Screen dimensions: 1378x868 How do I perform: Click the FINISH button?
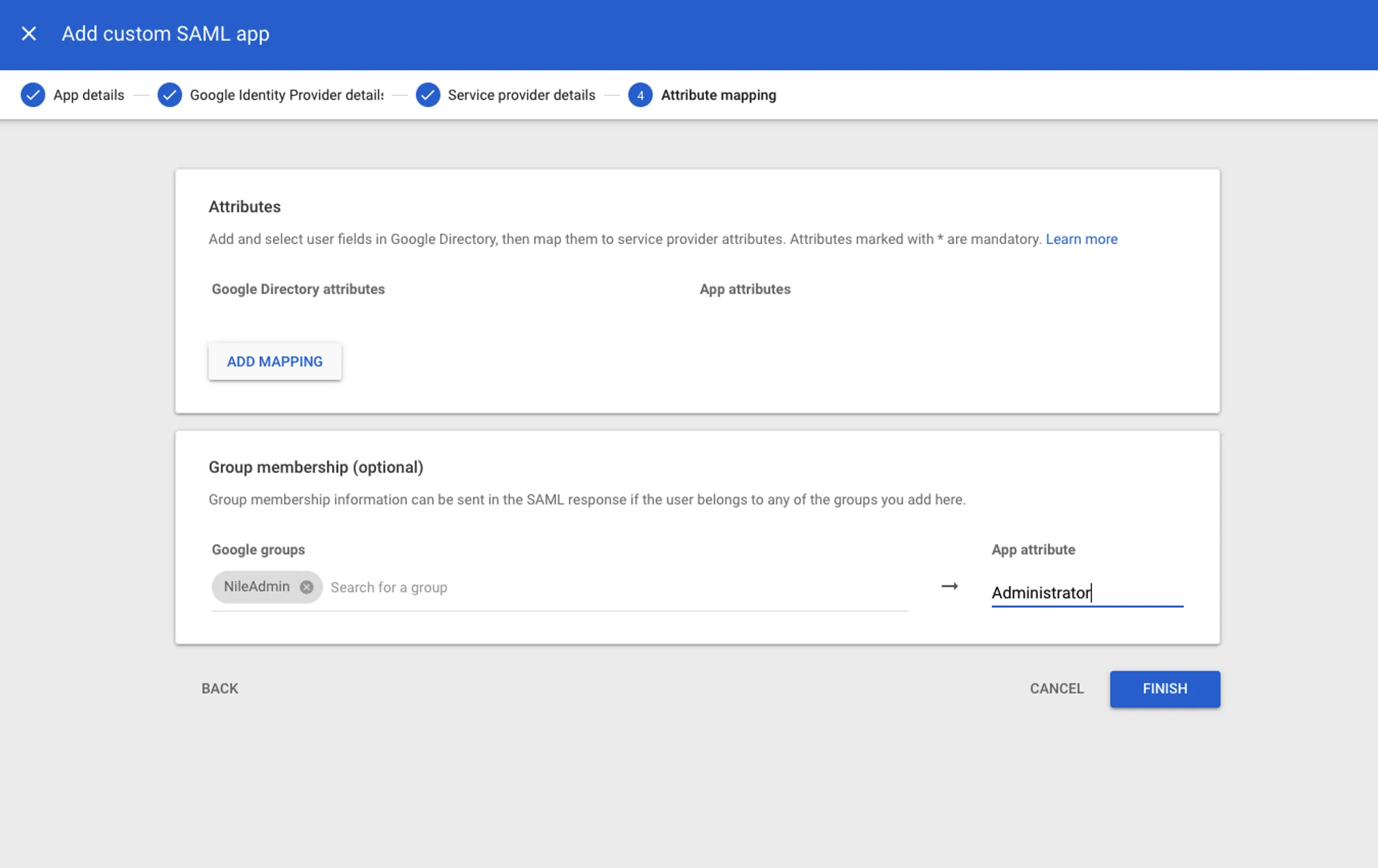(x=1165, y=689)
